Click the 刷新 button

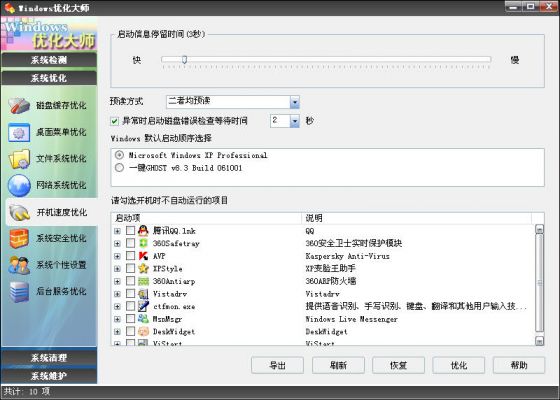pos(338,365)
